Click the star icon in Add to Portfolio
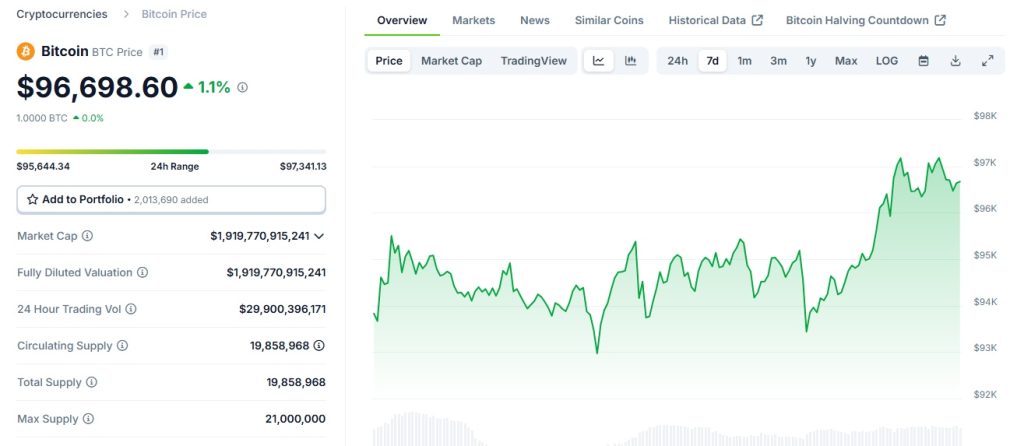Viewport: 1024px width, 446px height. (x=33, y=200)
